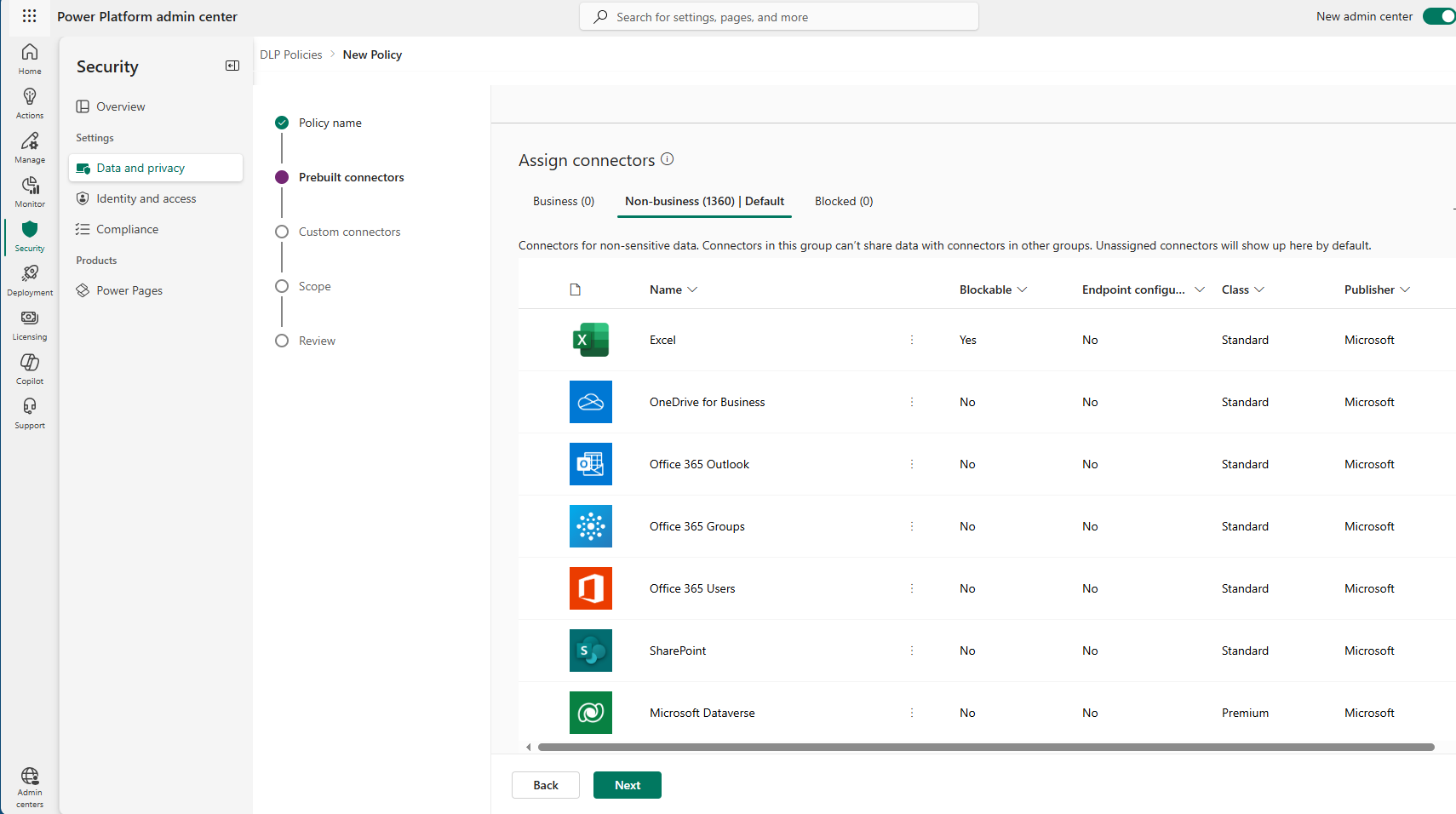
Task: Open Copilot in the left rail
Action: (30, 370)
